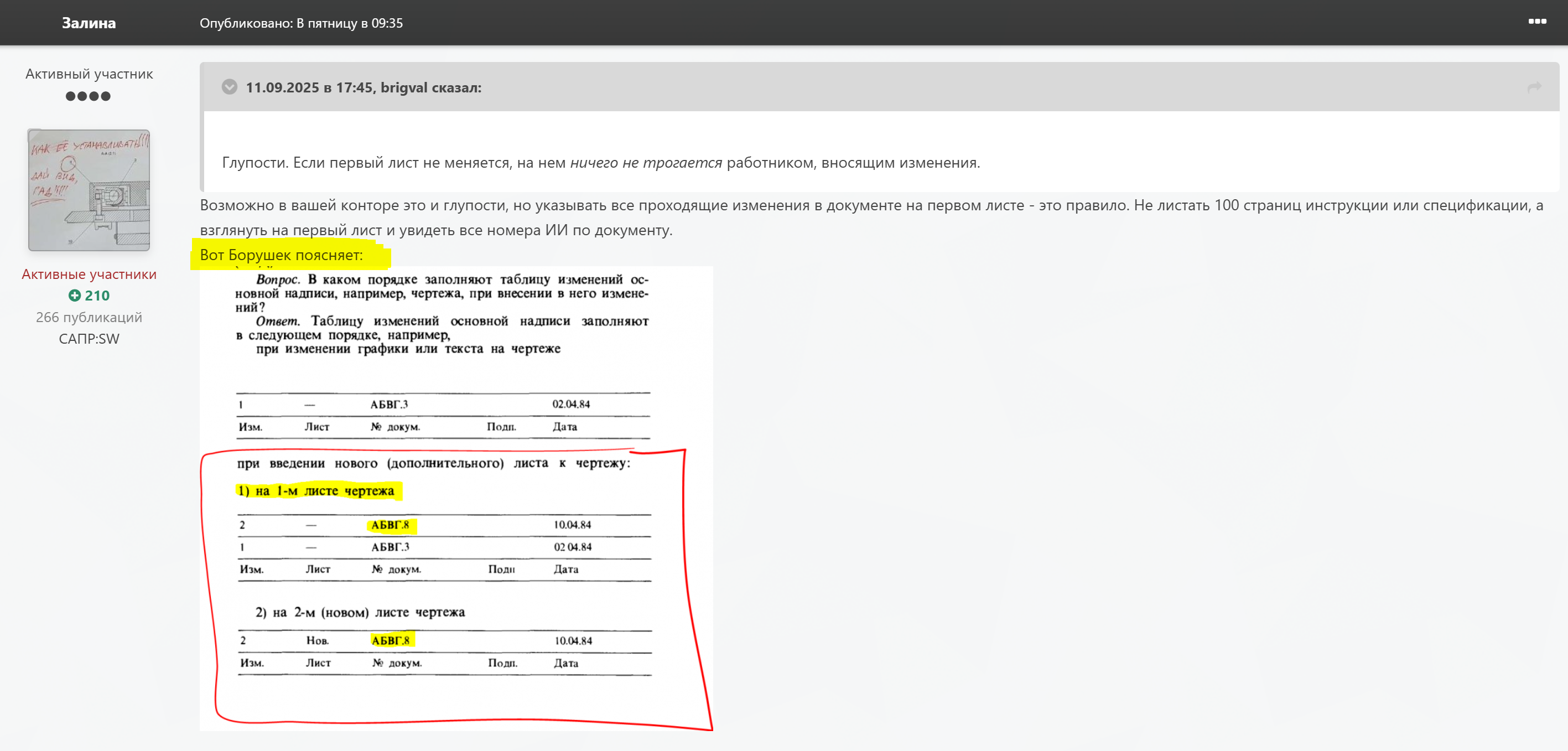Click the "САПР:SW" profile field
The height and width of the screenshot is (751, 1568).
(89, 339)
